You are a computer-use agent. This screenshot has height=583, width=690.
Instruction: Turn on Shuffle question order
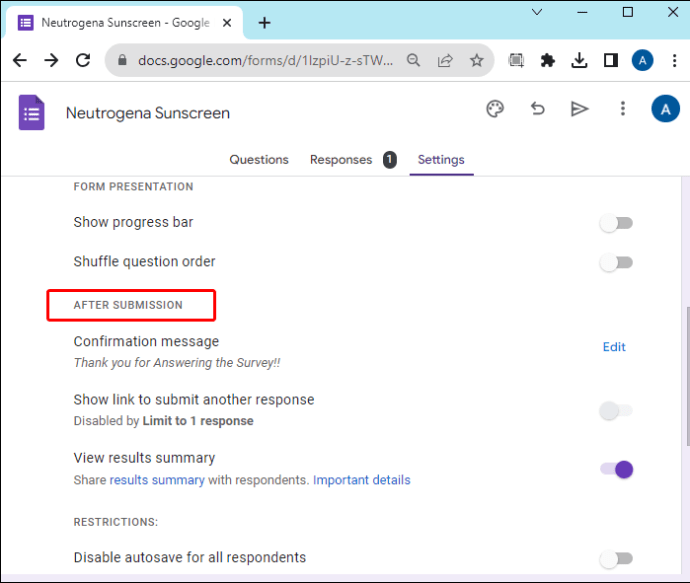(616, 263)
